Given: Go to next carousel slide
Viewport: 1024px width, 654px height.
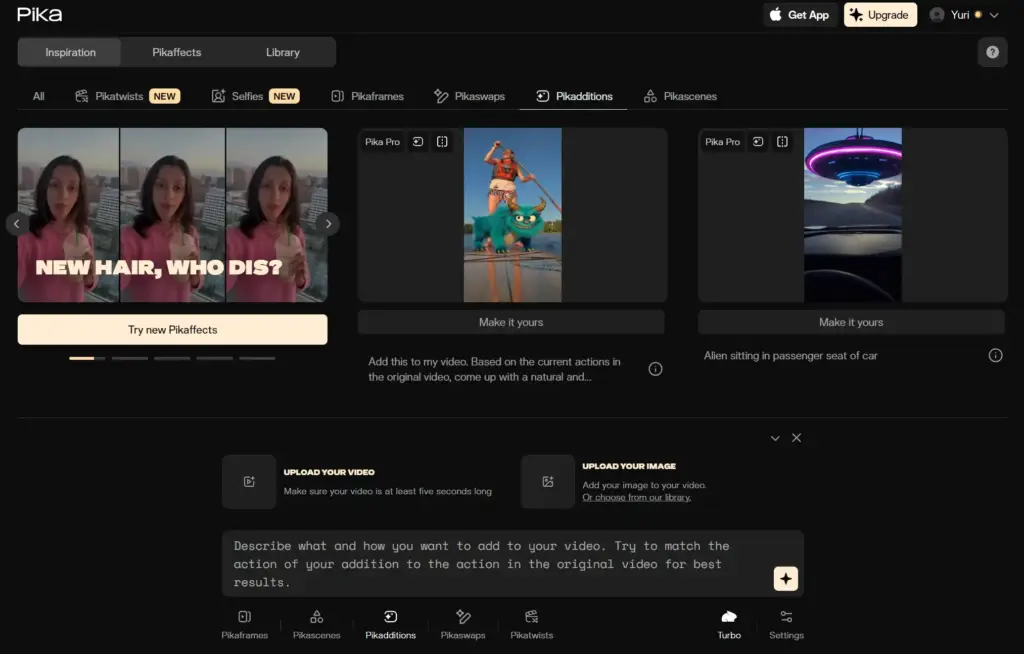Looking at the screenshot, I should [x=328, y=224].
